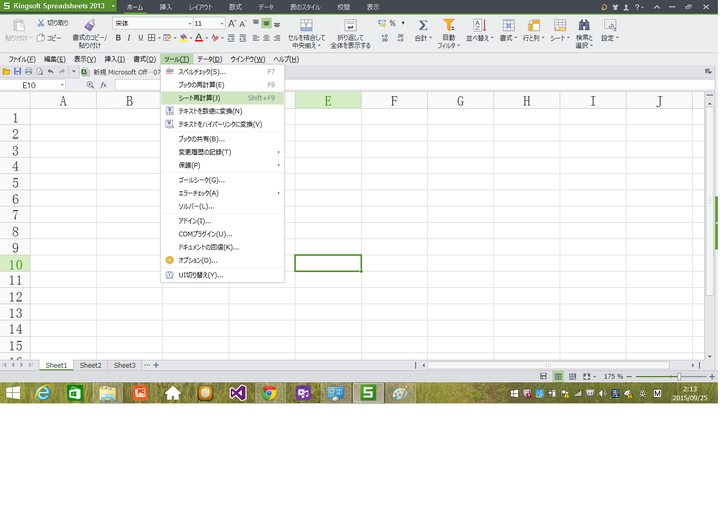Toggle the bottom vertical align button

click(277, 23)
